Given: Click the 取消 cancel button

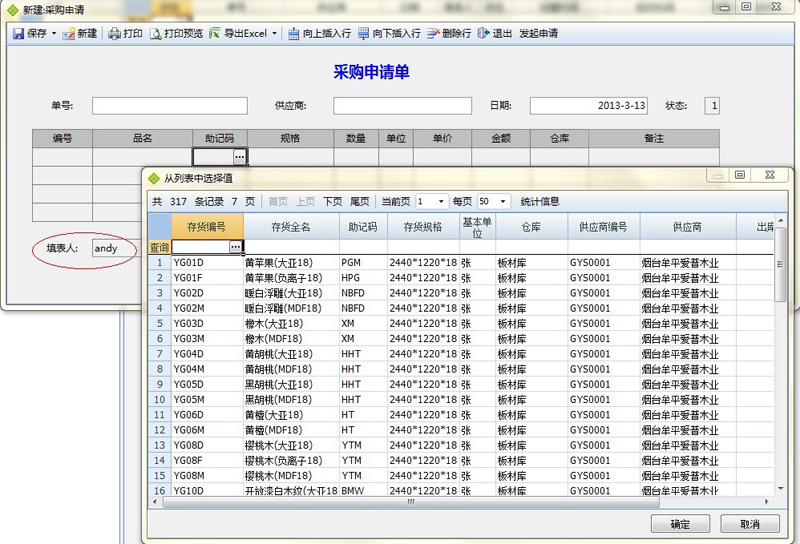Looking at the screenshot, I should 749,524.
